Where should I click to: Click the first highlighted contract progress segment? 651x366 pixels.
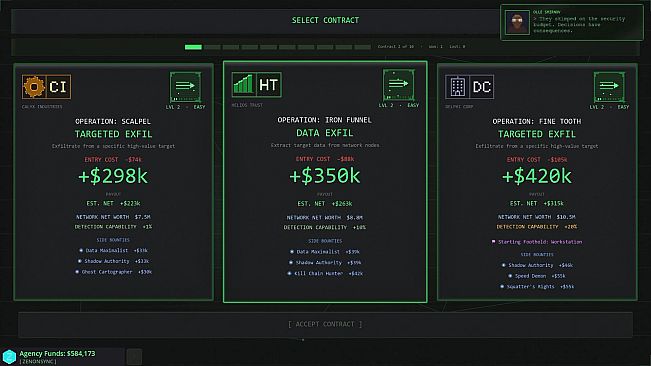click(x=193, y=47)
